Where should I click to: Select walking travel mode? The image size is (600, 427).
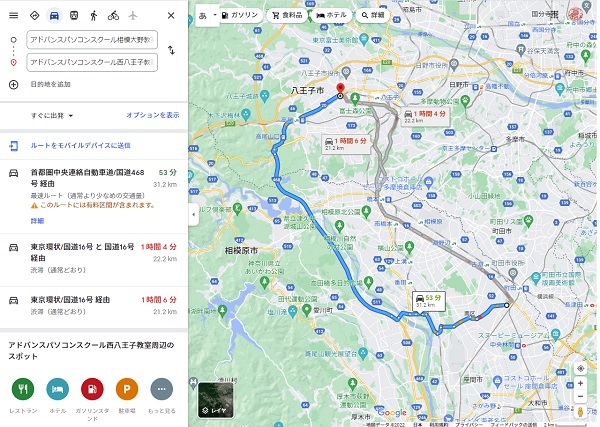point(94,16)
